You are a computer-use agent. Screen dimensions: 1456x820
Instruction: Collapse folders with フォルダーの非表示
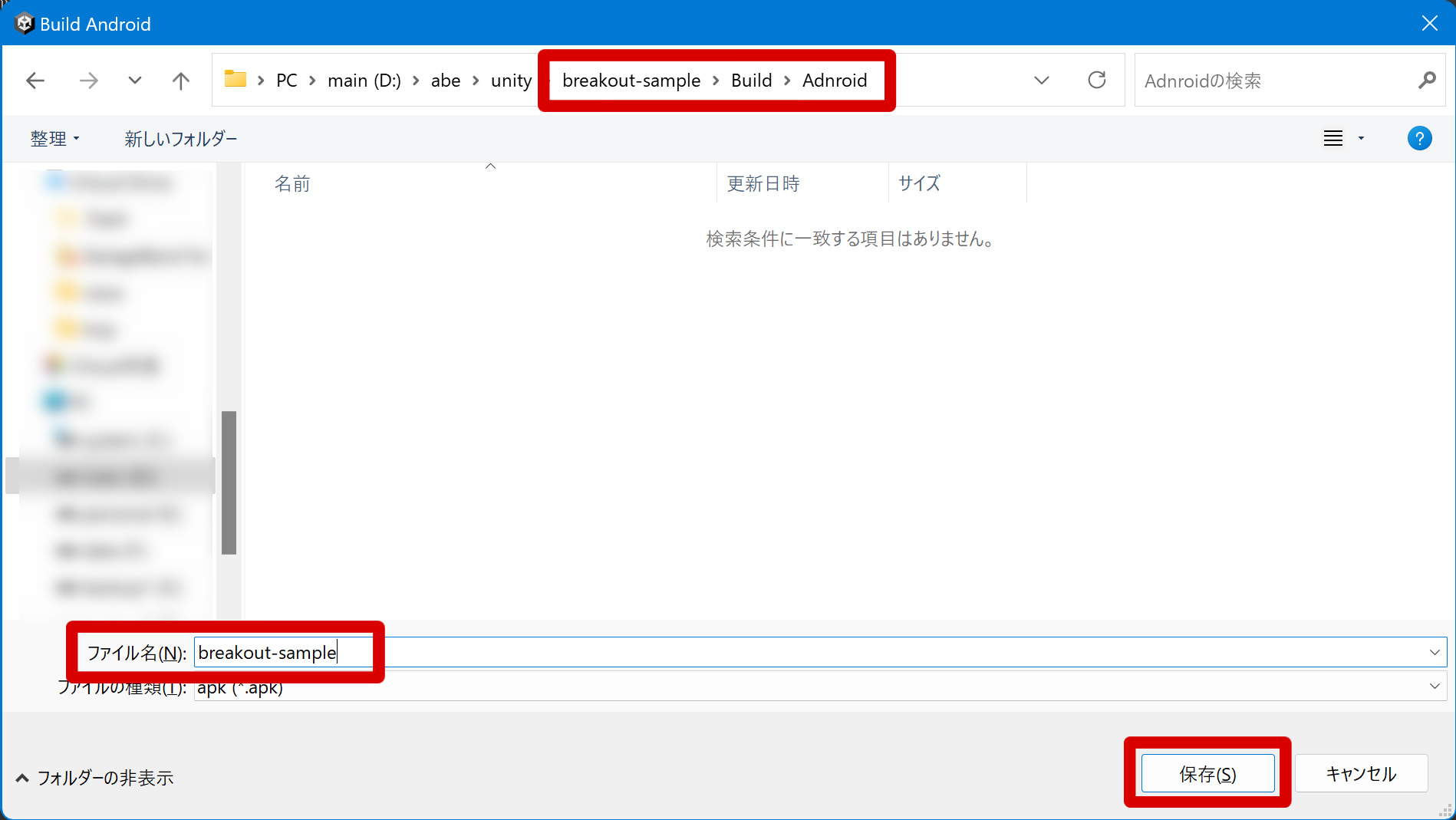tap(94, 778)
